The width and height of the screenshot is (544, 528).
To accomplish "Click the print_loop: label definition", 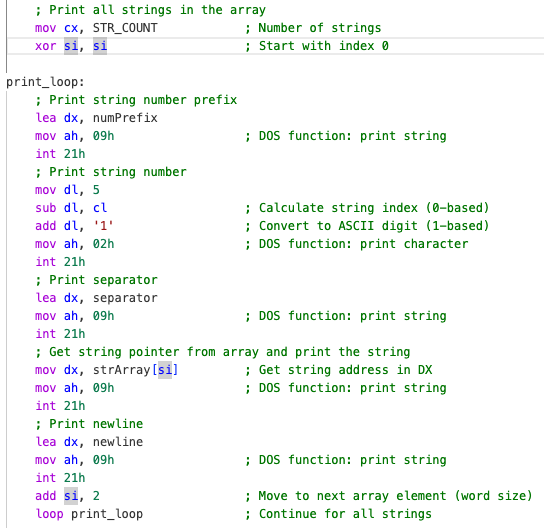I will (x=45, y=82).
